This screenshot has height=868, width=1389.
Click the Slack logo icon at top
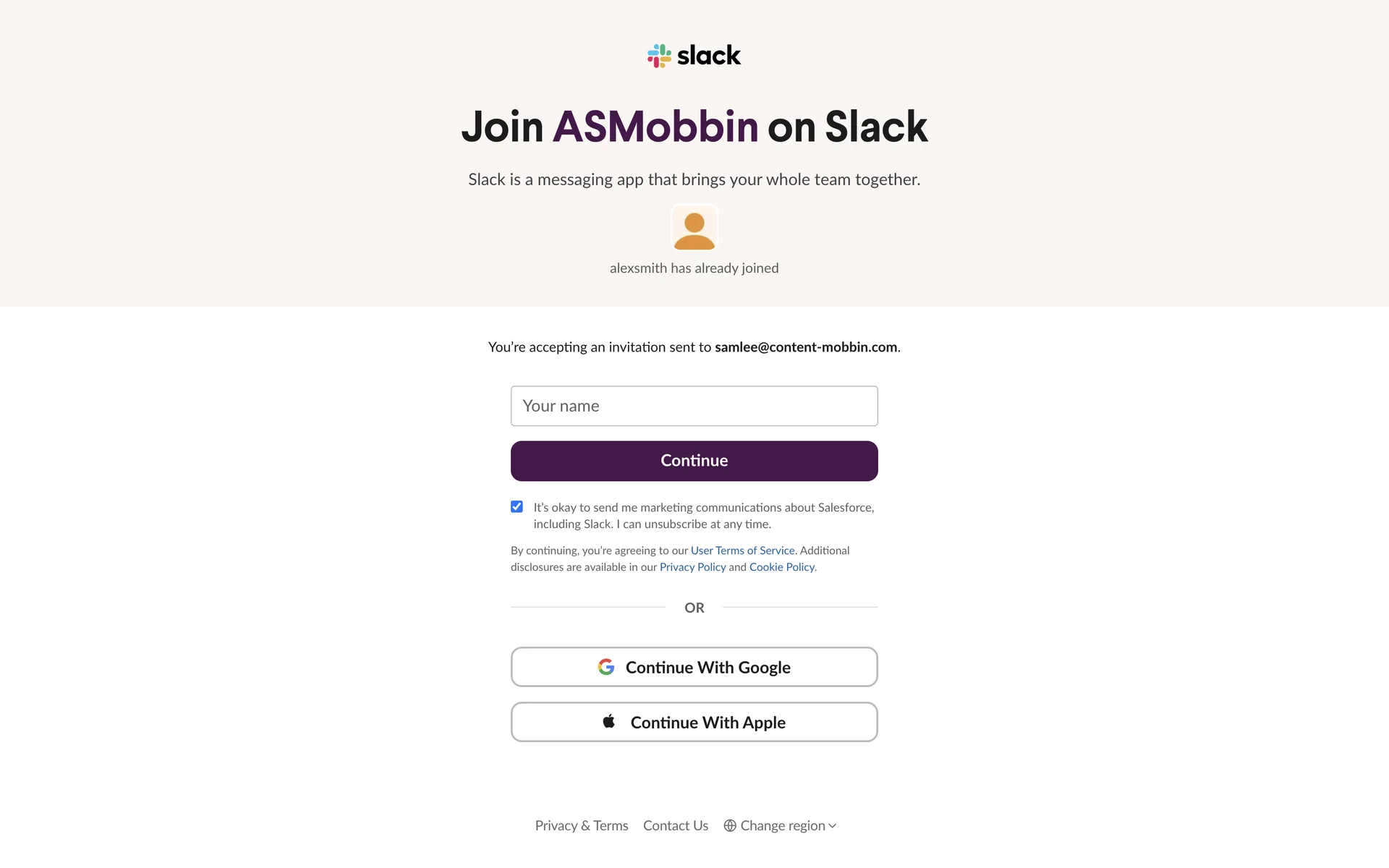tap(659, 56)
